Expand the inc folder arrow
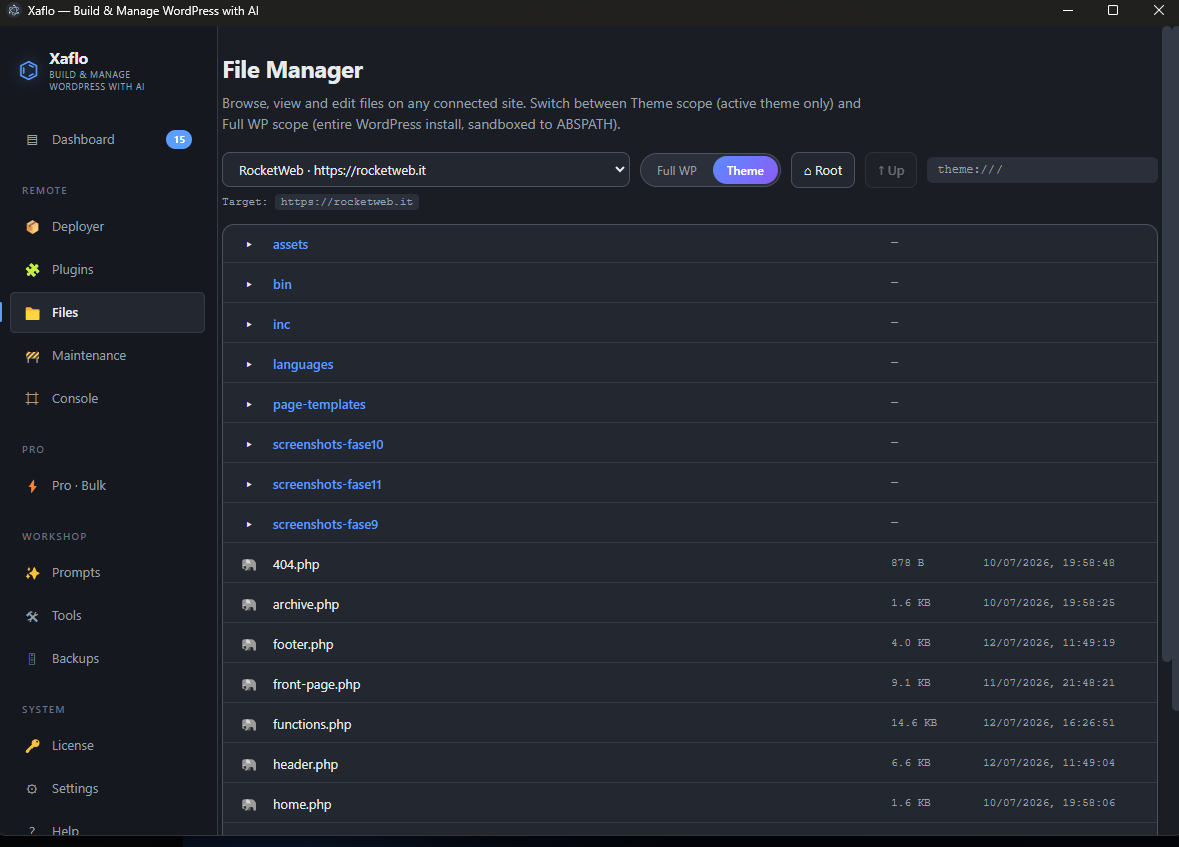Viewport: 1179px width, 847px height. click(249, 324)
